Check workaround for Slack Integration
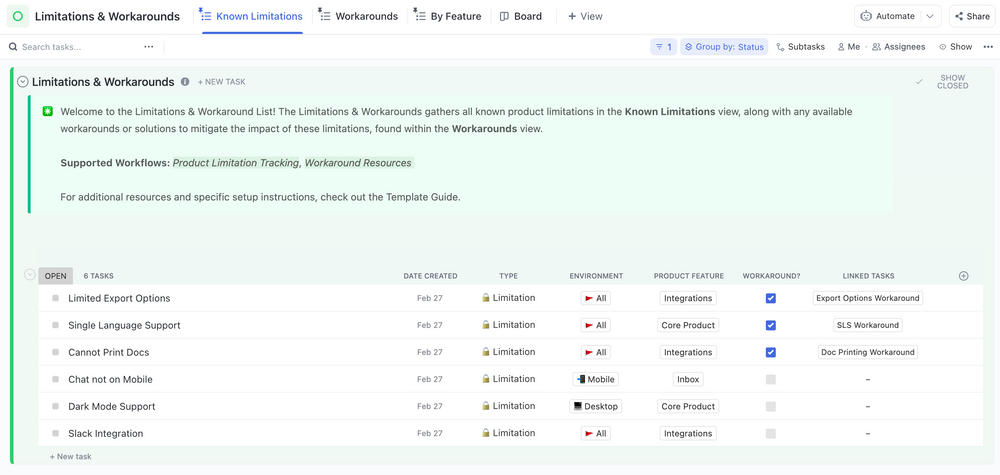1000x475 pixels. pyautogui.click(x=770, y=434)
